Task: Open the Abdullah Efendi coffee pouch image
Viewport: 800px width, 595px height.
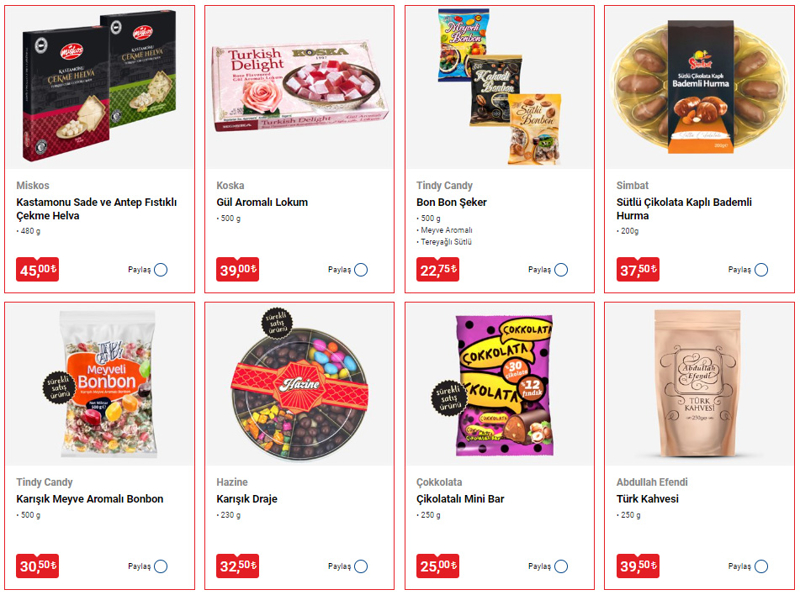Action: click(699, 384)
